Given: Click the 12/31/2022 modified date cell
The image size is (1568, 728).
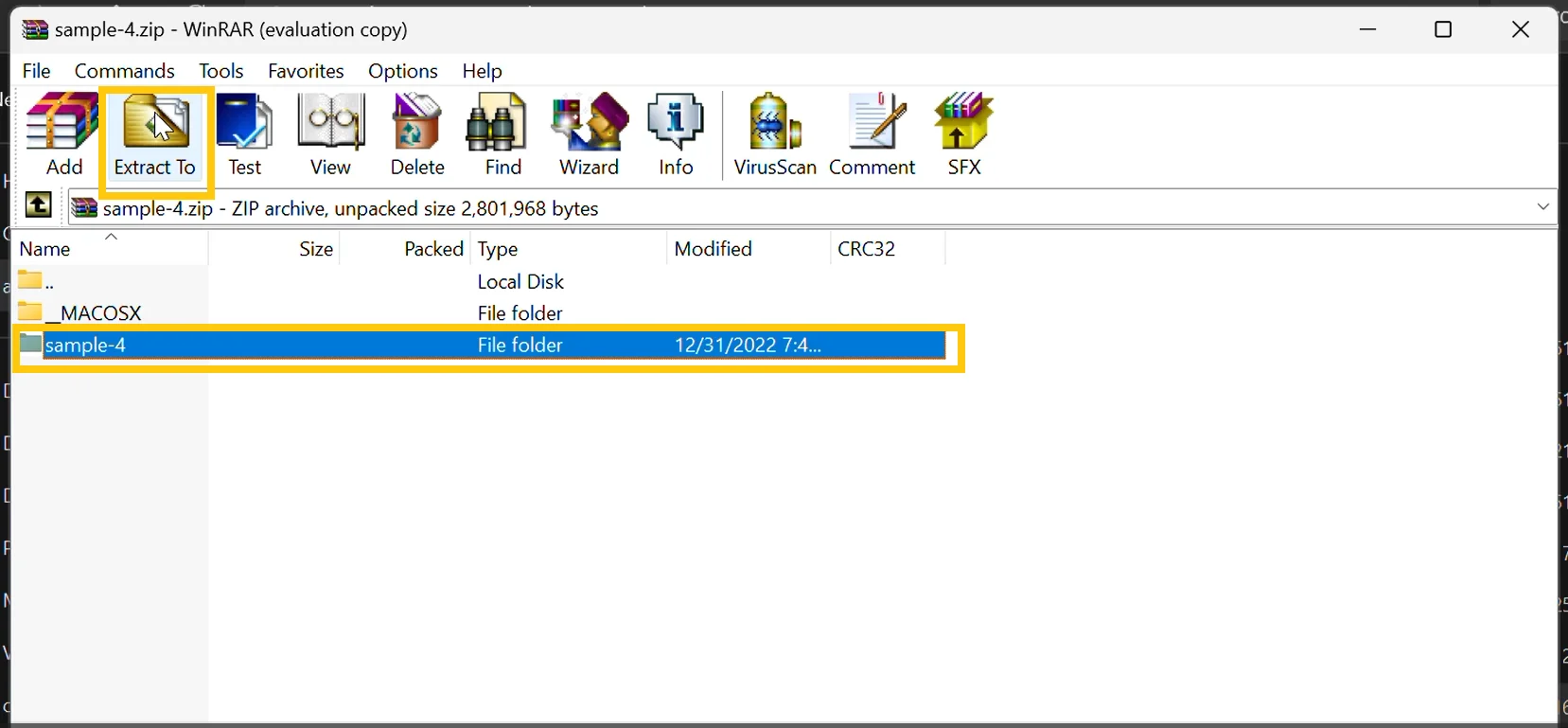Looking at the screenshot, I should (748, 345).
